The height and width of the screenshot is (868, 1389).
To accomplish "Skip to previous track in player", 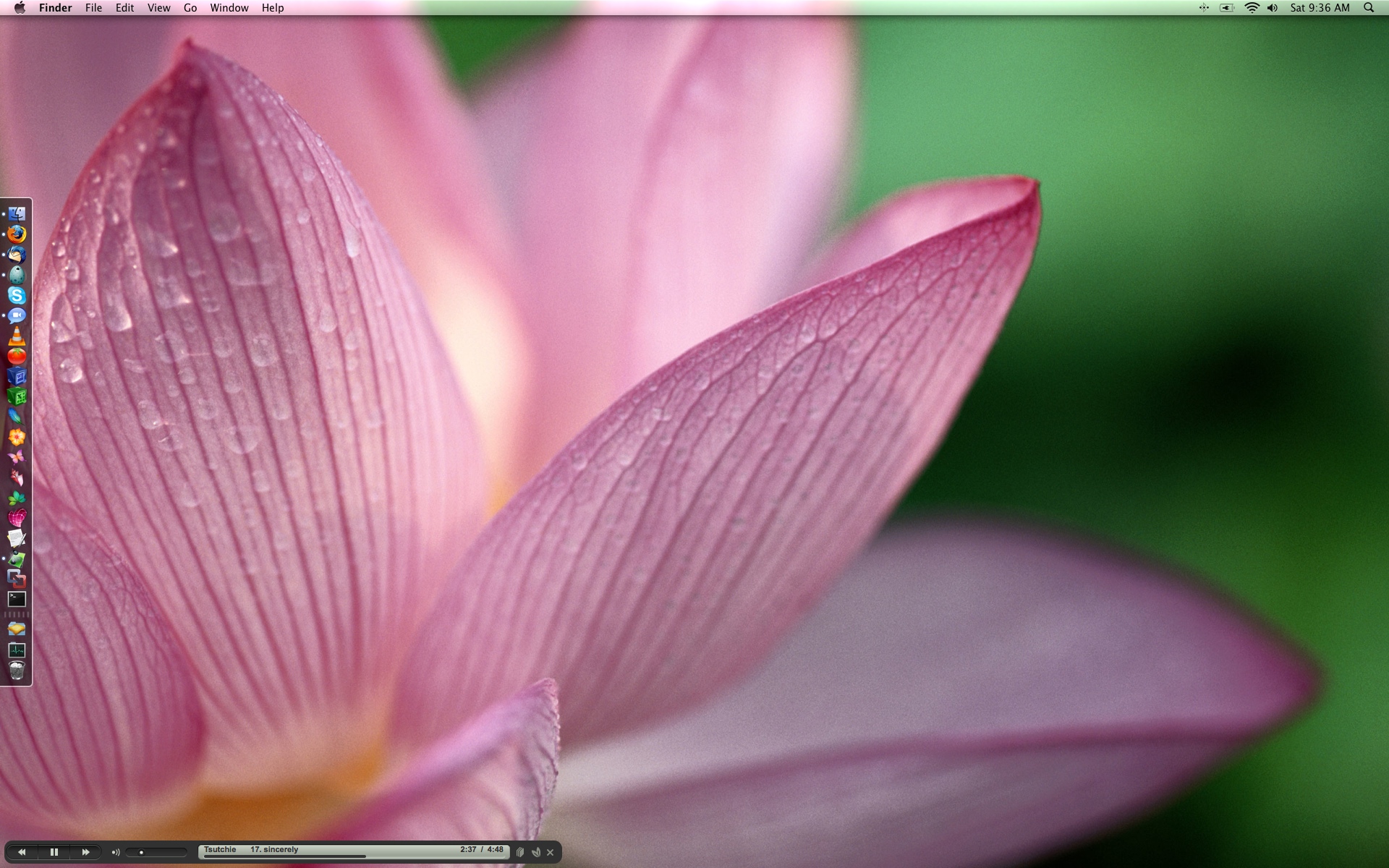I will (22, 852).
